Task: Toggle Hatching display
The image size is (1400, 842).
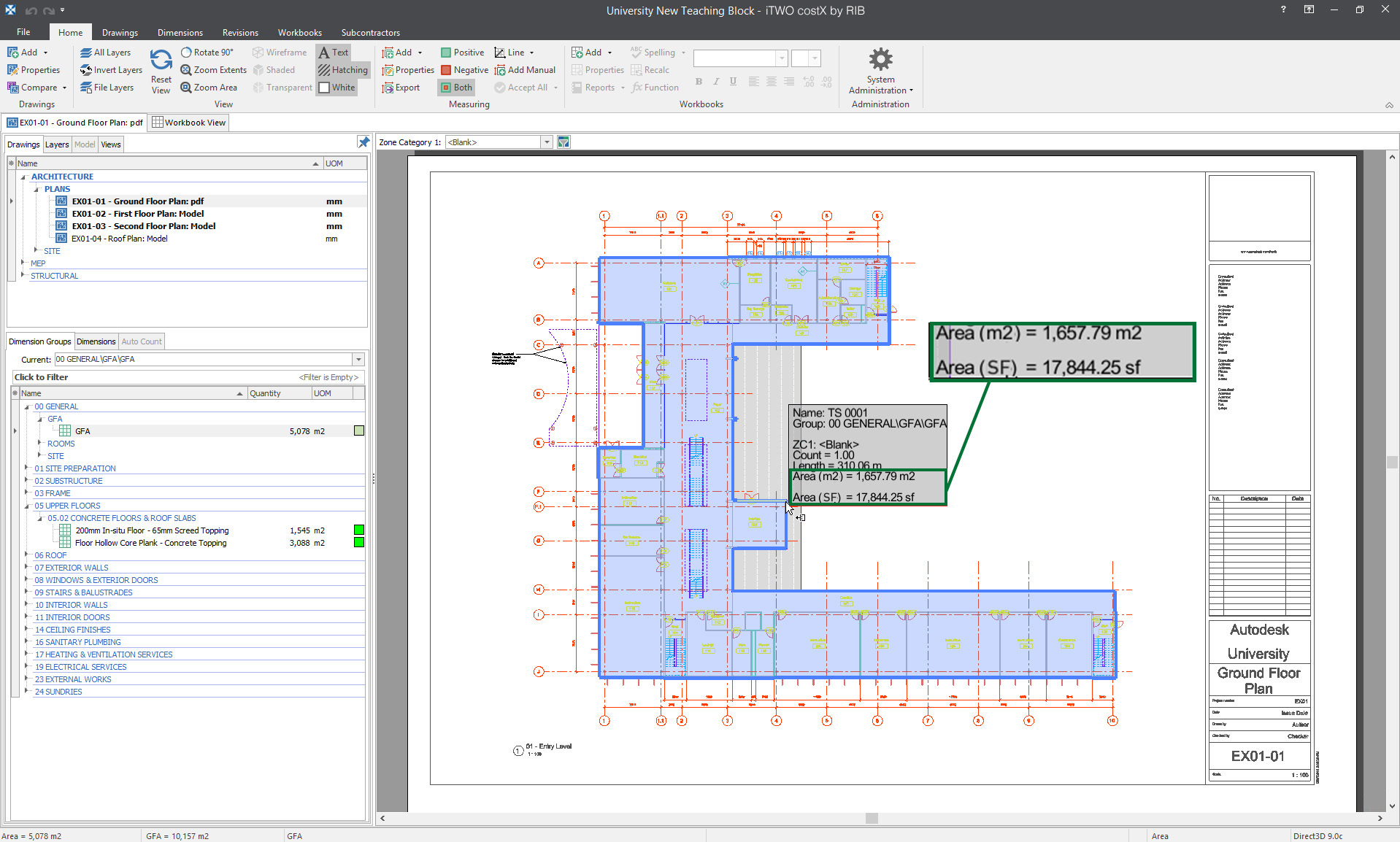Action: coord(343,70)
